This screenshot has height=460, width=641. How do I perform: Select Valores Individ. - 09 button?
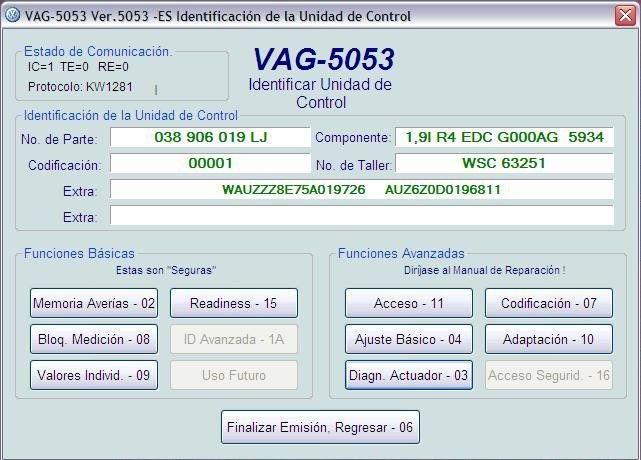[x=94, y=375]
